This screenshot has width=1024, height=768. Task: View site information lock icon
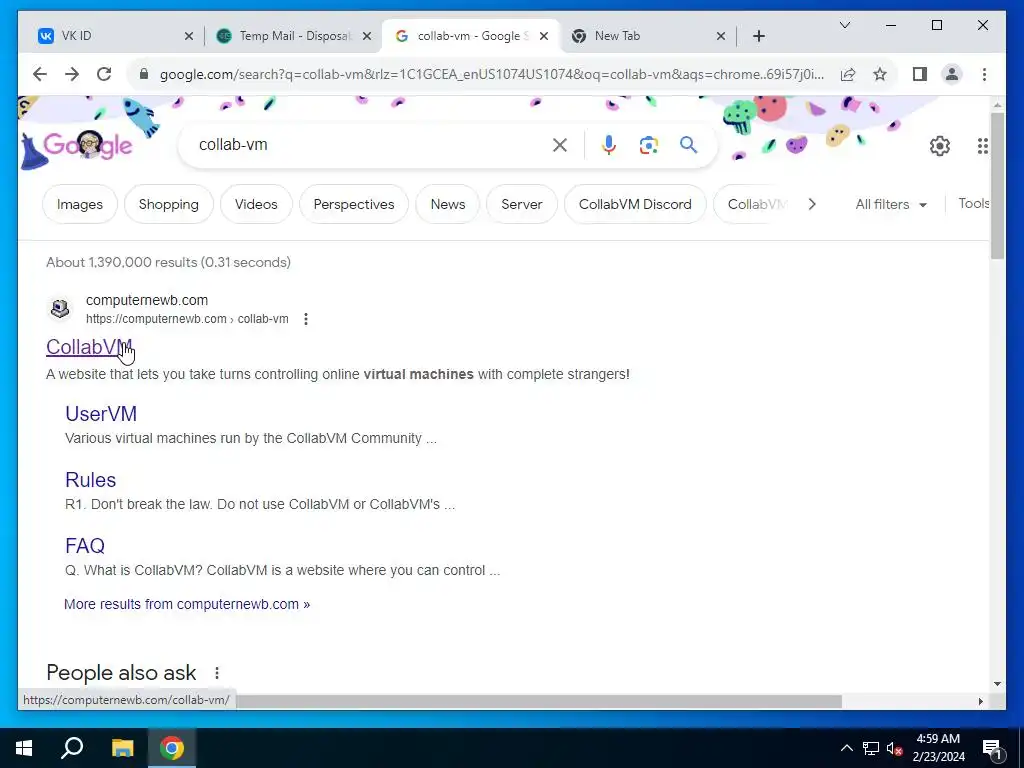coord(144,74)
